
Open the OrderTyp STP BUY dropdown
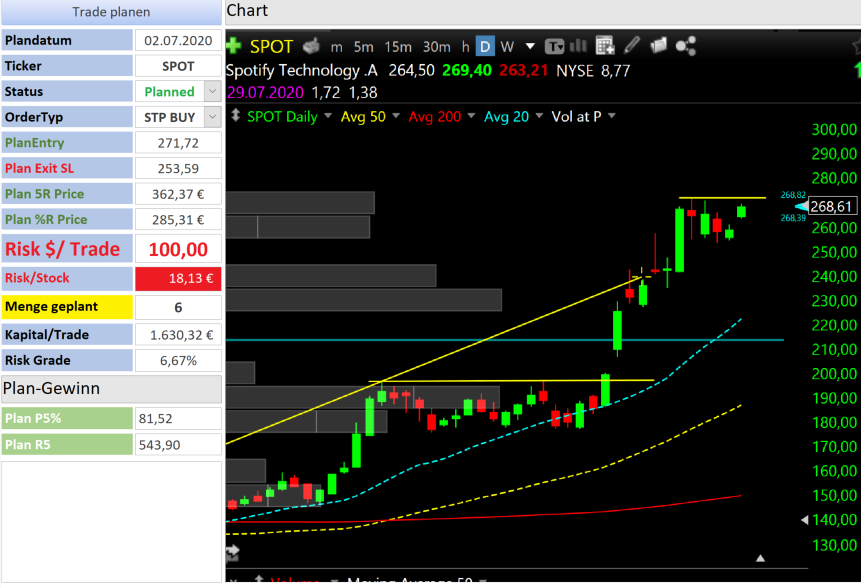213,117
